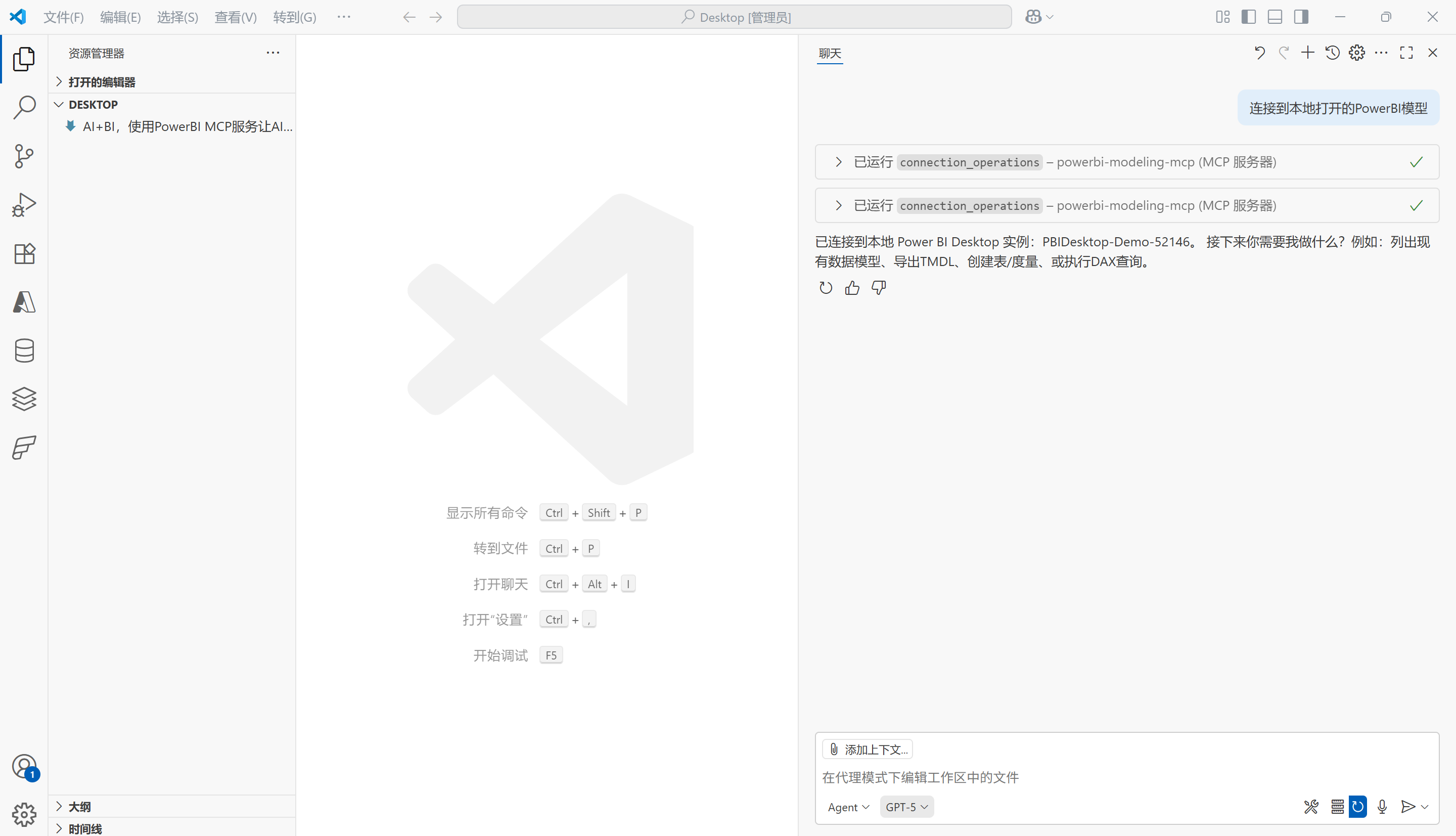Open the Extensions view
This screenshot has height=836, width=1456.
click(24, 253)
